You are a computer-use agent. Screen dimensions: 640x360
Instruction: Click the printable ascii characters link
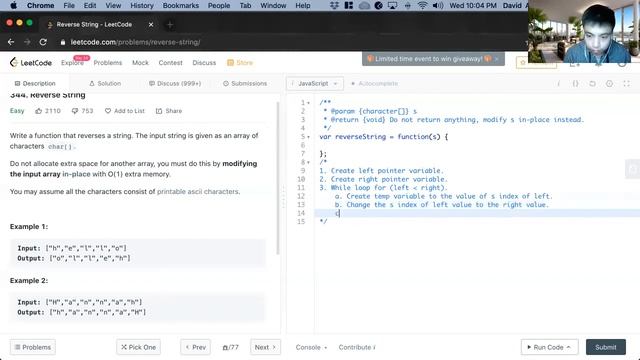tap(198, 191)
